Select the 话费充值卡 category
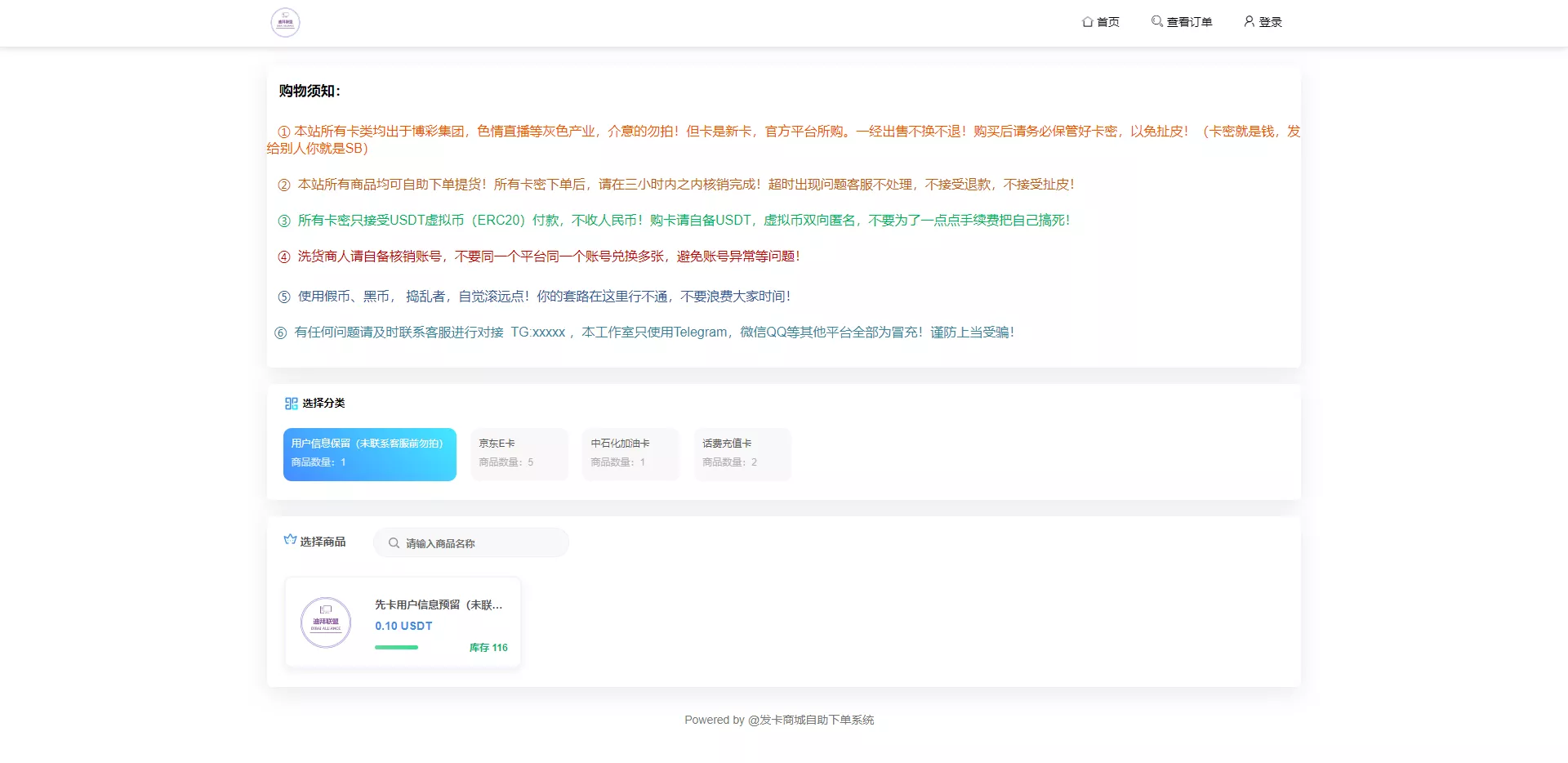This screenshot has height=763, width=1568. tap(742, 454)
